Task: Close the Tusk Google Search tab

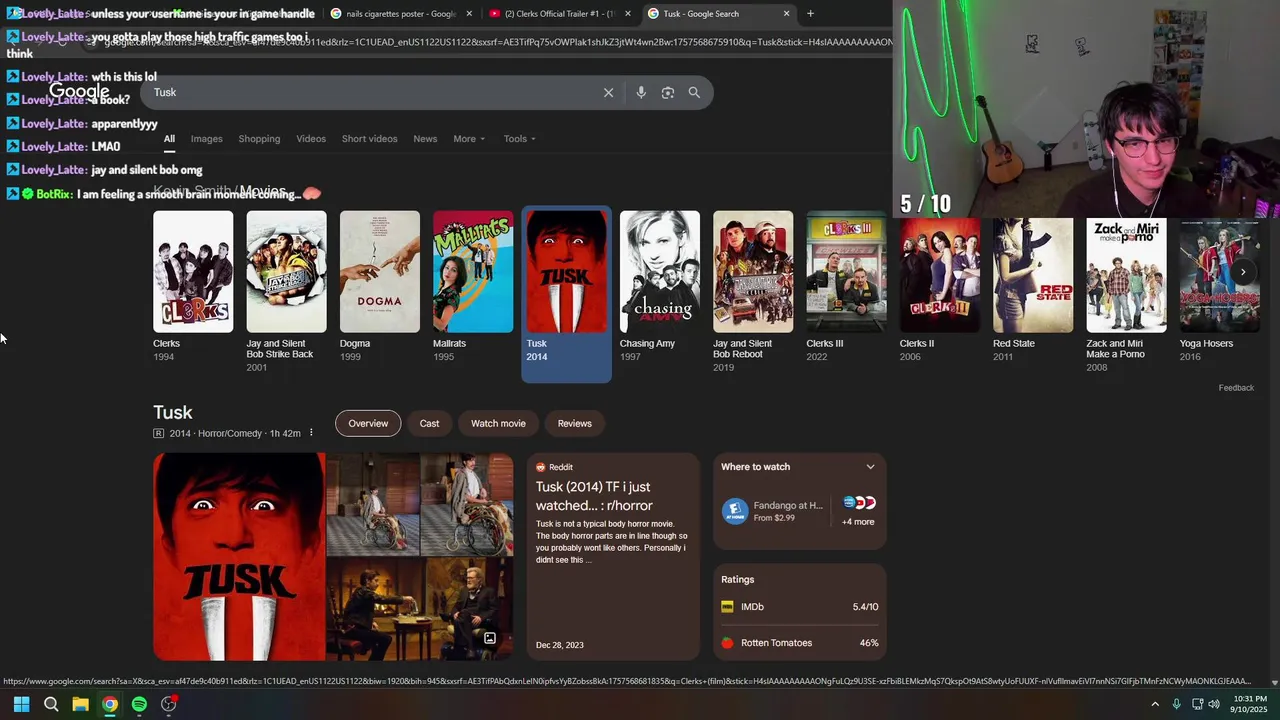Action: pos(786,14)
